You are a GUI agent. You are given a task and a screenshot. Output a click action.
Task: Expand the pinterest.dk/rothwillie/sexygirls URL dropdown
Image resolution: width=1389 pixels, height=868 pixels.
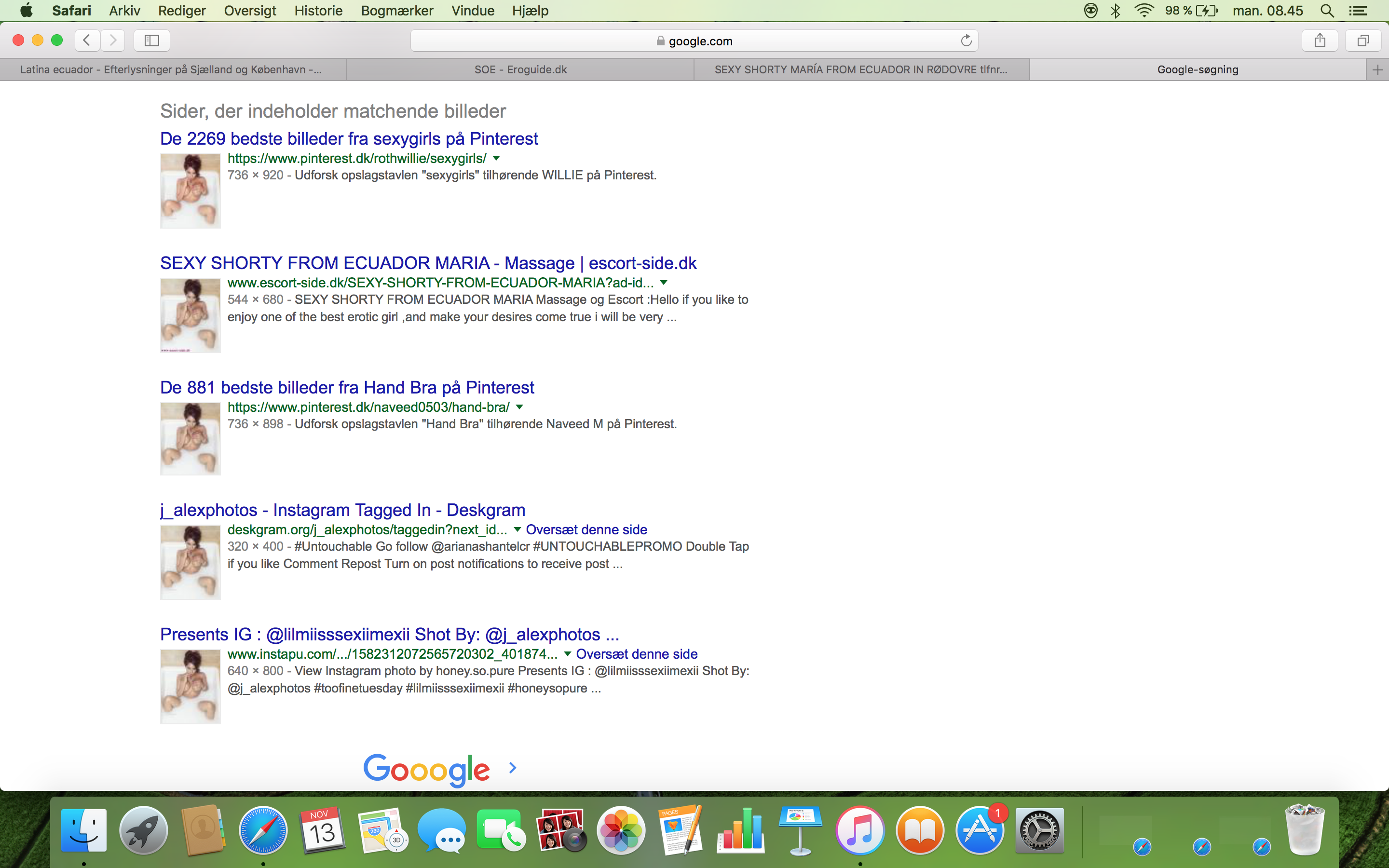coord(496,158)
